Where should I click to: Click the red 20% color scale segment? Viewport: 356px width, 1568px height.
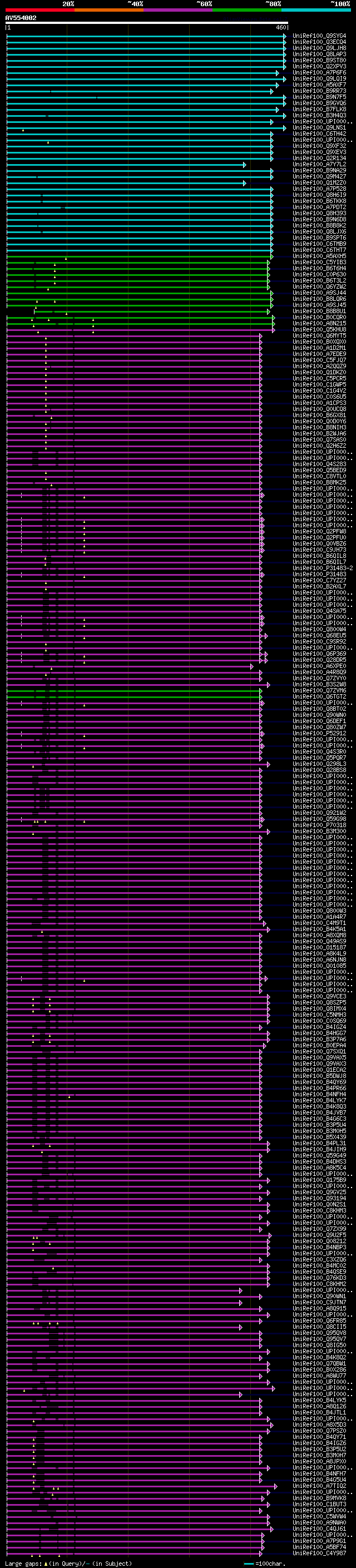[40, 11]
